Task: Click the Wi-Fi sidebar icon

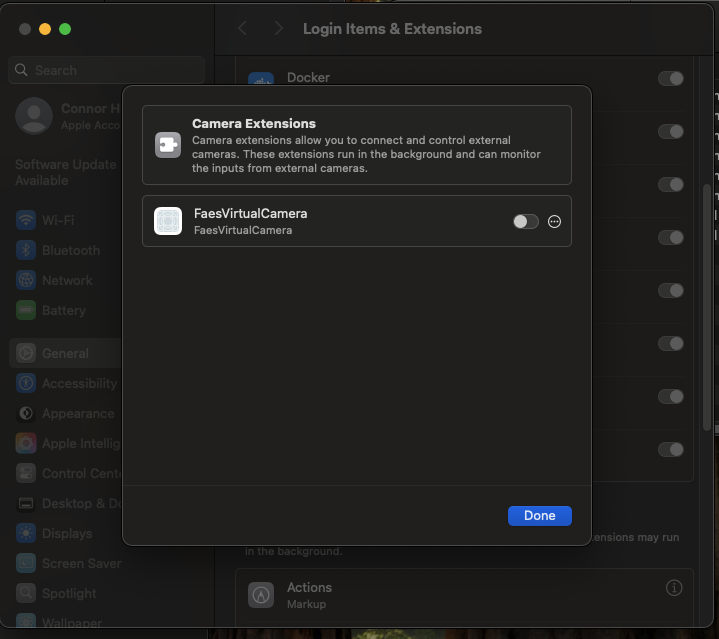Action: (26, 220)
